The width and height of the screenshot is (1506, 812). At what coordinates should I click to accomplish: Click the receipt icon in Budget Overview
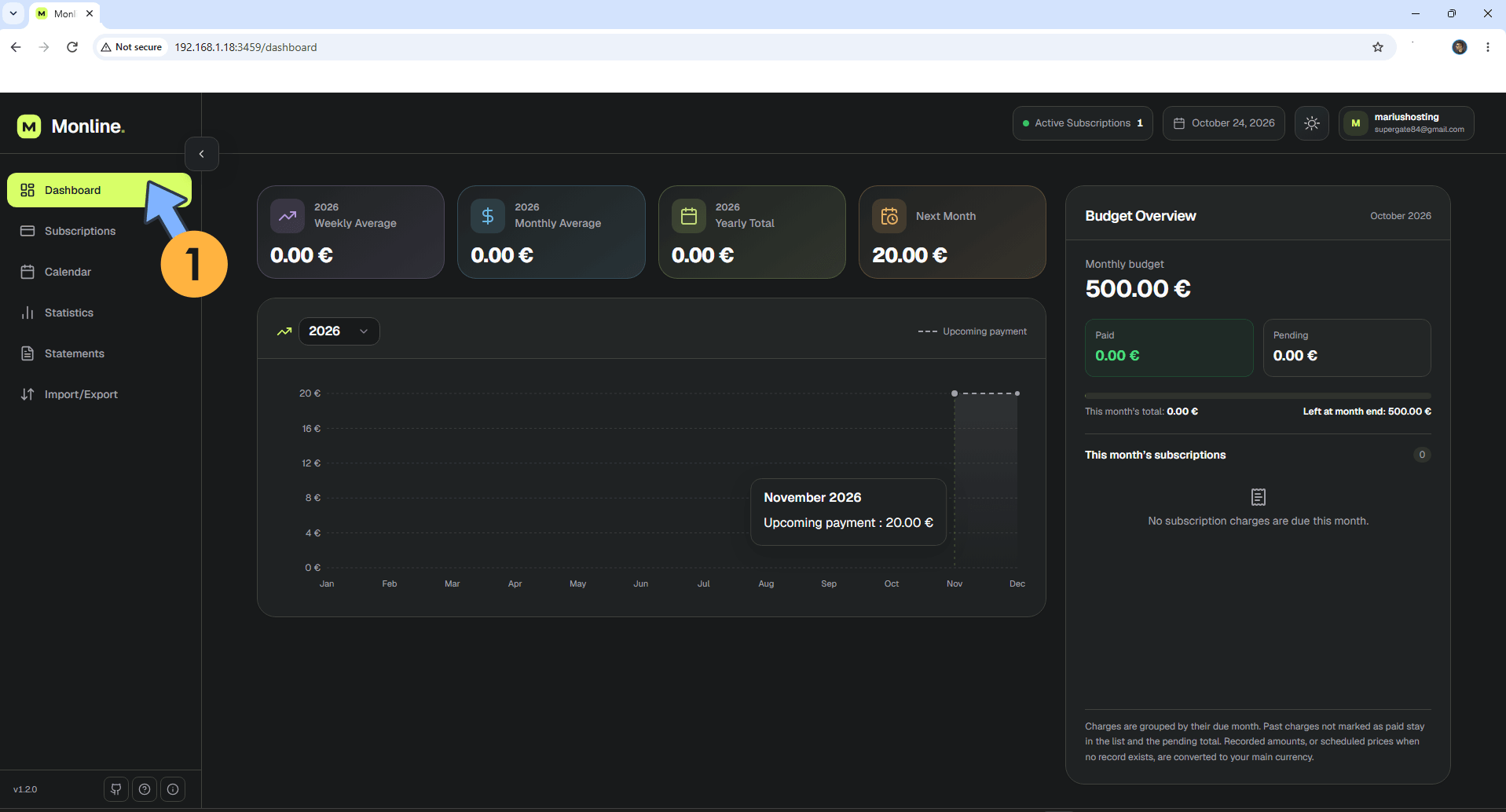pos(1259,497)
